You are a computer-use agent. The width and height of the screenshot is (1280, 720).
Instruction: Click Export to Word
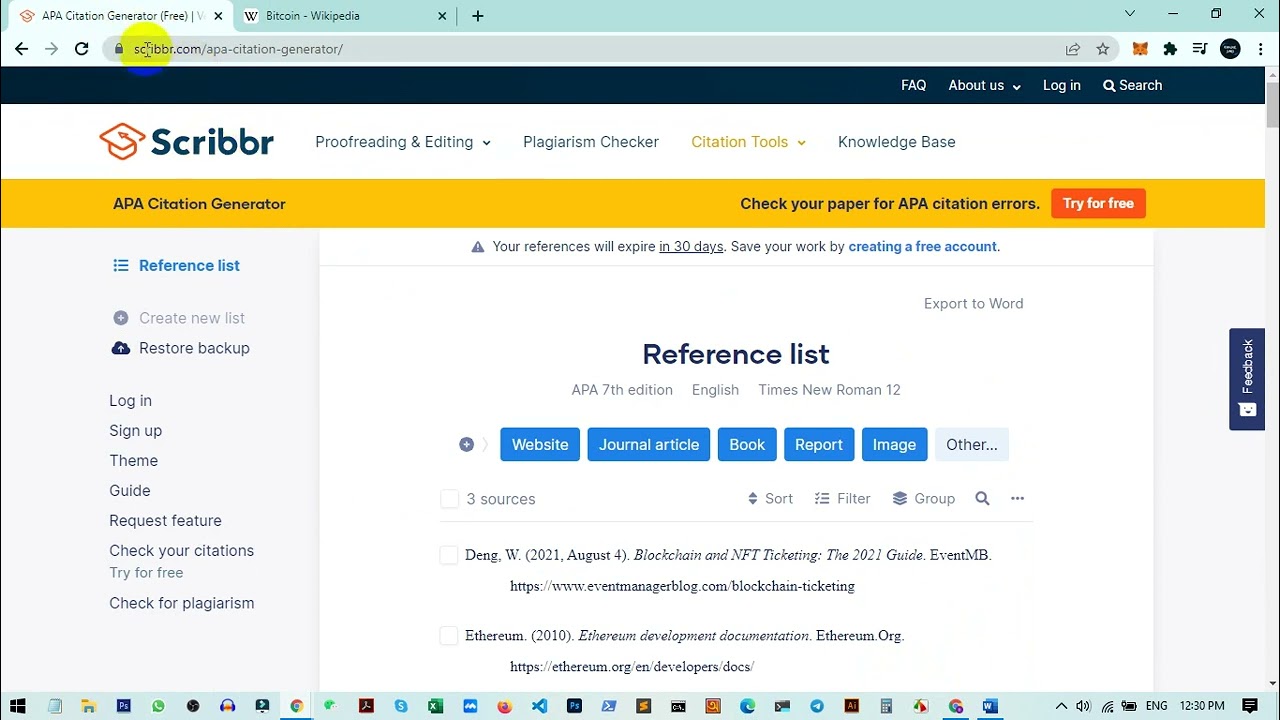click(x=973, y=304)
